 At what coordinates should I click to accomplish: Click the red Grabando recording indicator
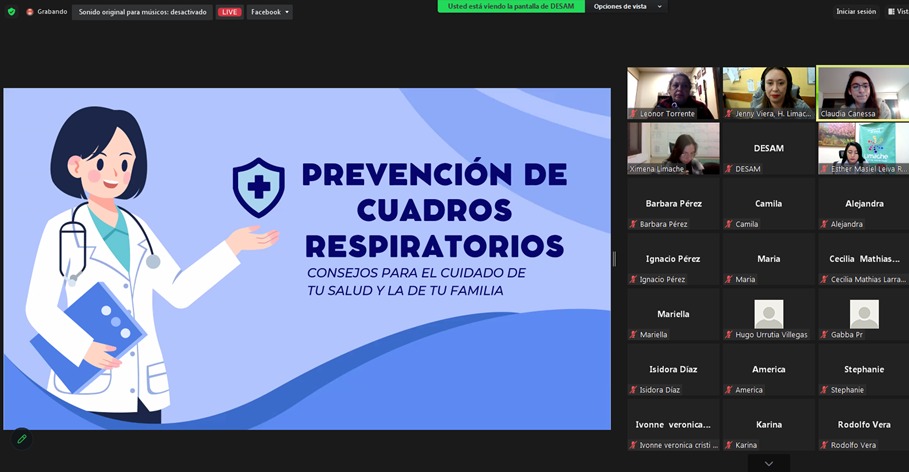[x=30, y=12]
